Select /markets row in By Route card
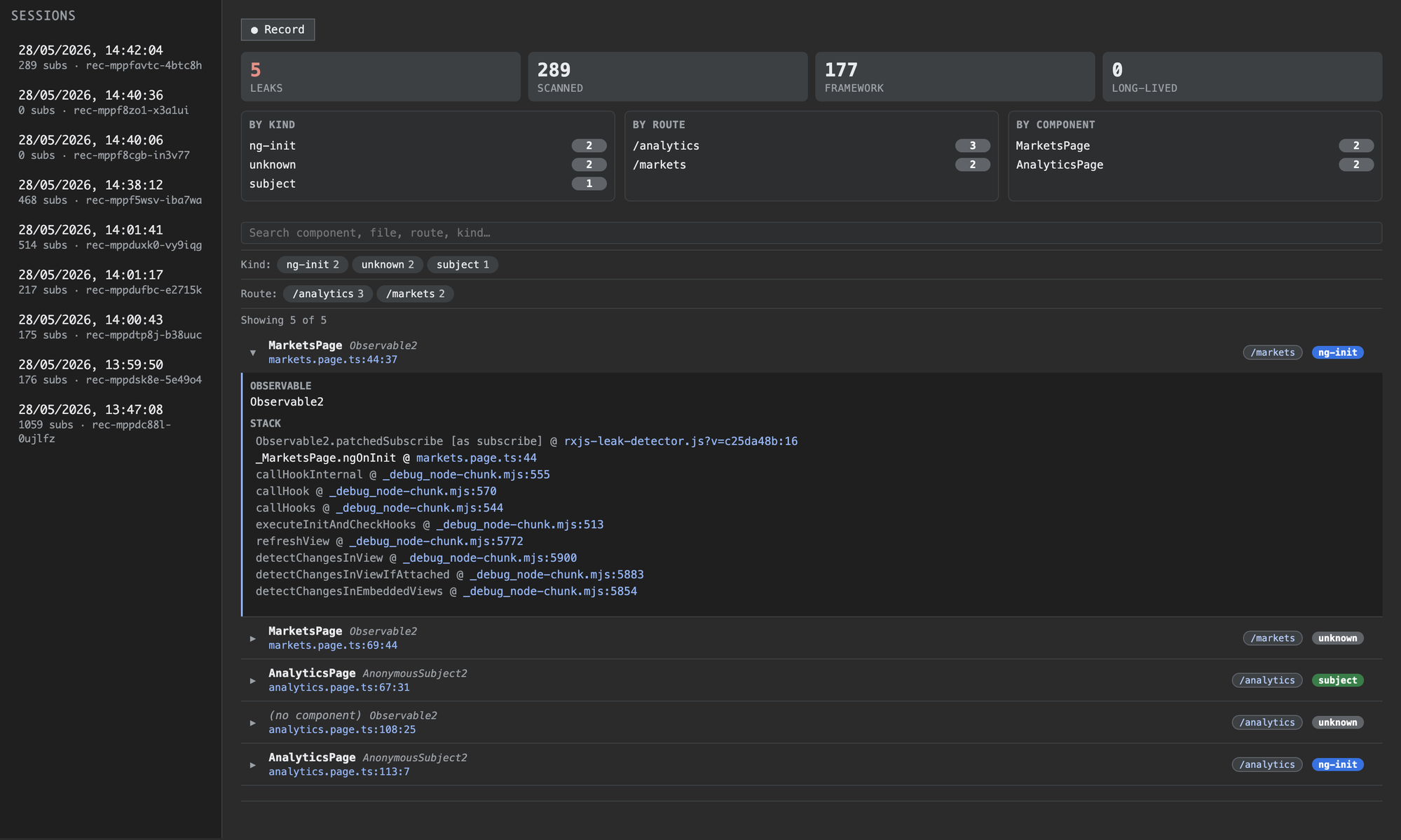This screenshot has width=1401, height=840. click(x=811, y=165)
